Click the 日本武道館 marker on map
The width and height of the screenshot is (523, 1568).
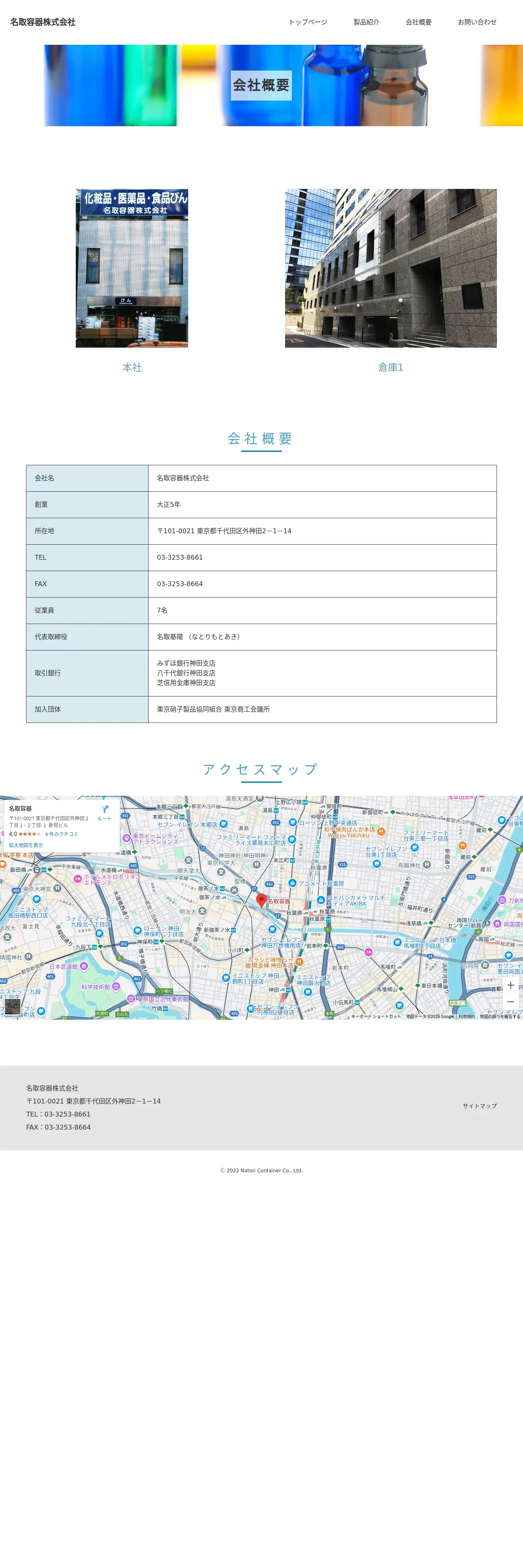(84, 966)
